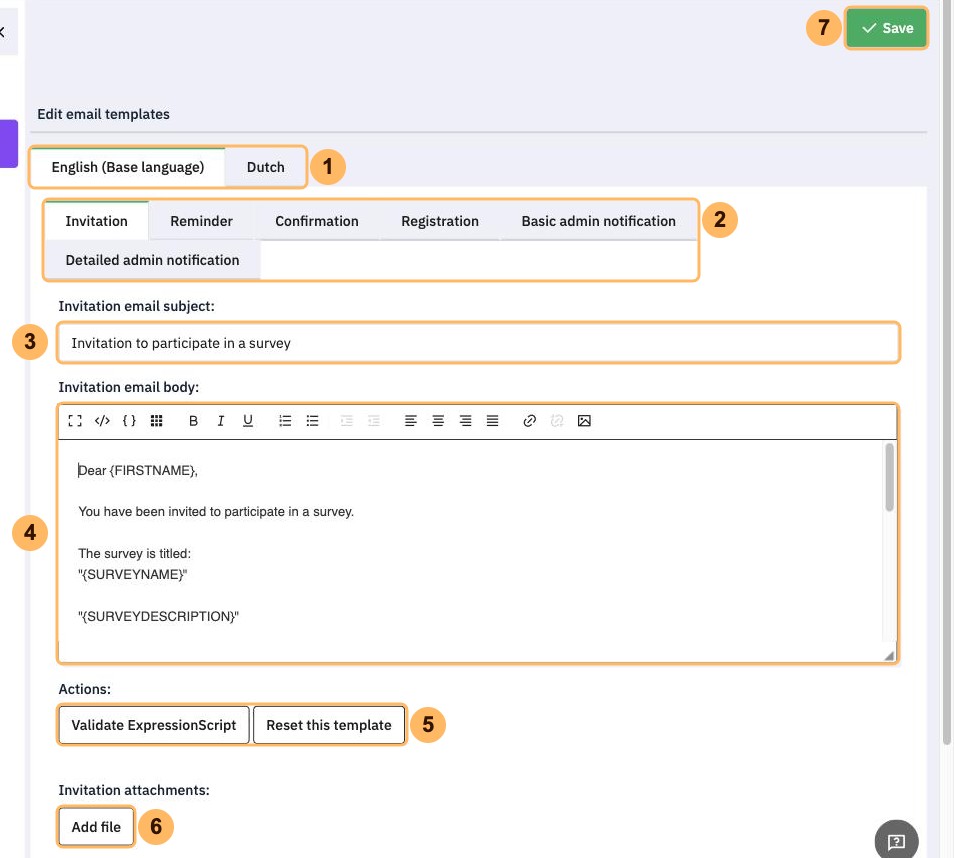Image resolution: width=954 pixels, height=858 pixels.
Task: Click the green Save button
Action: (x=886, y=28)
